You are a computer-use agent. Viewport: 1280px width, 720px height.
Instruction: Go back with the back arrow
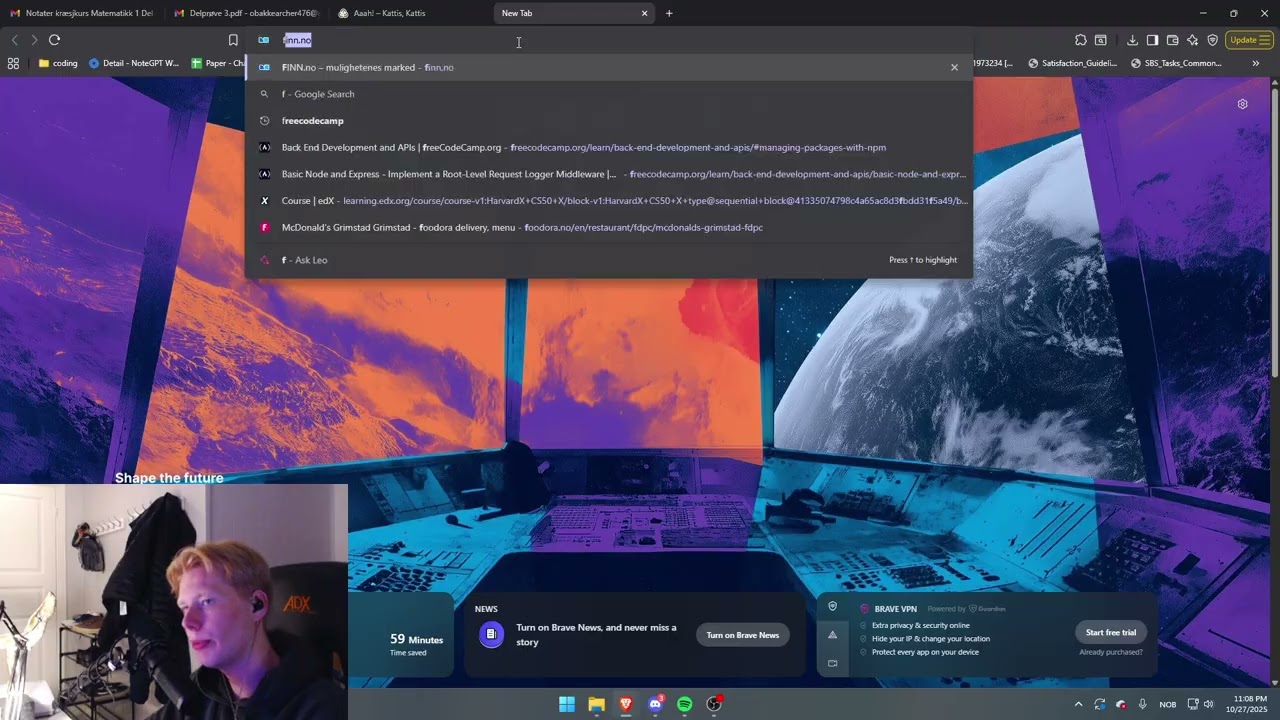[14, 40]
